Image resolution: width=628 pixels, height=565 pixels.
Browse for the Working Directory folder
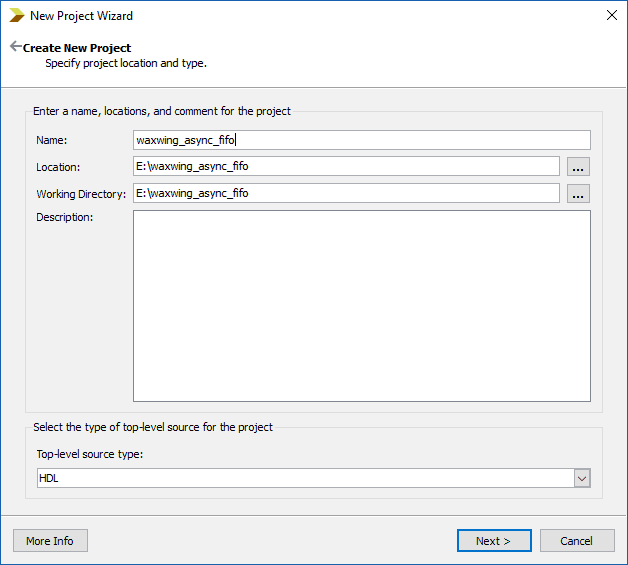point(578,194)
